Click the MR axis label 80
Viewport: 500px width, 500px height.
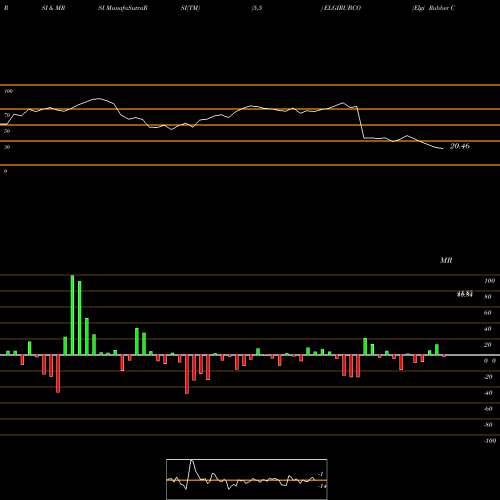tap(488, 297)
